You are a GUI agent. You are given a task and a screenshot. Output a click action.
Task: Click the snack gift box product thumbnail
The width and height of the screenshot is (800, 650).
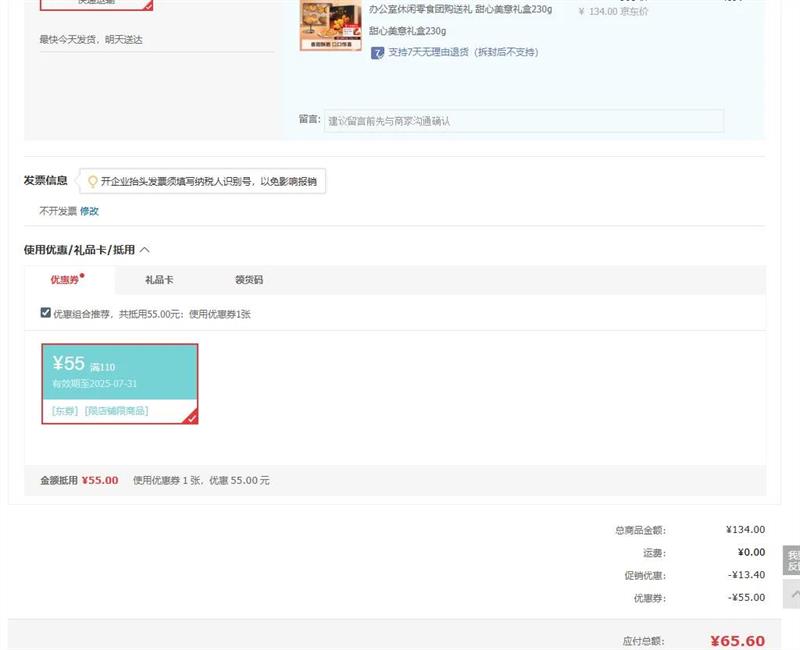pos(330,23)
